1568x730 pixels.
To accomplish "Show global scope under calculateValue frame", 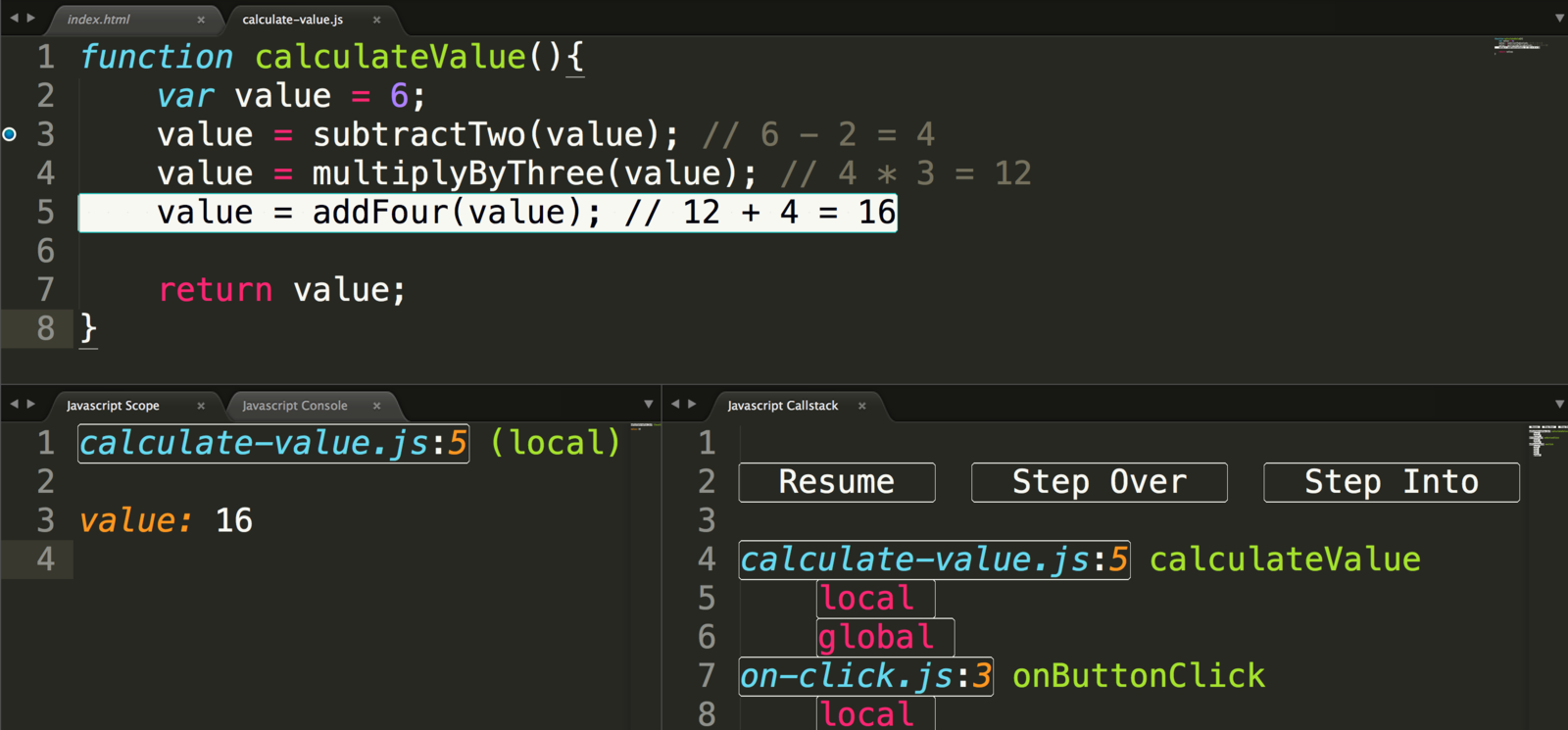I will pyautogui.click(x=885, y=638).
